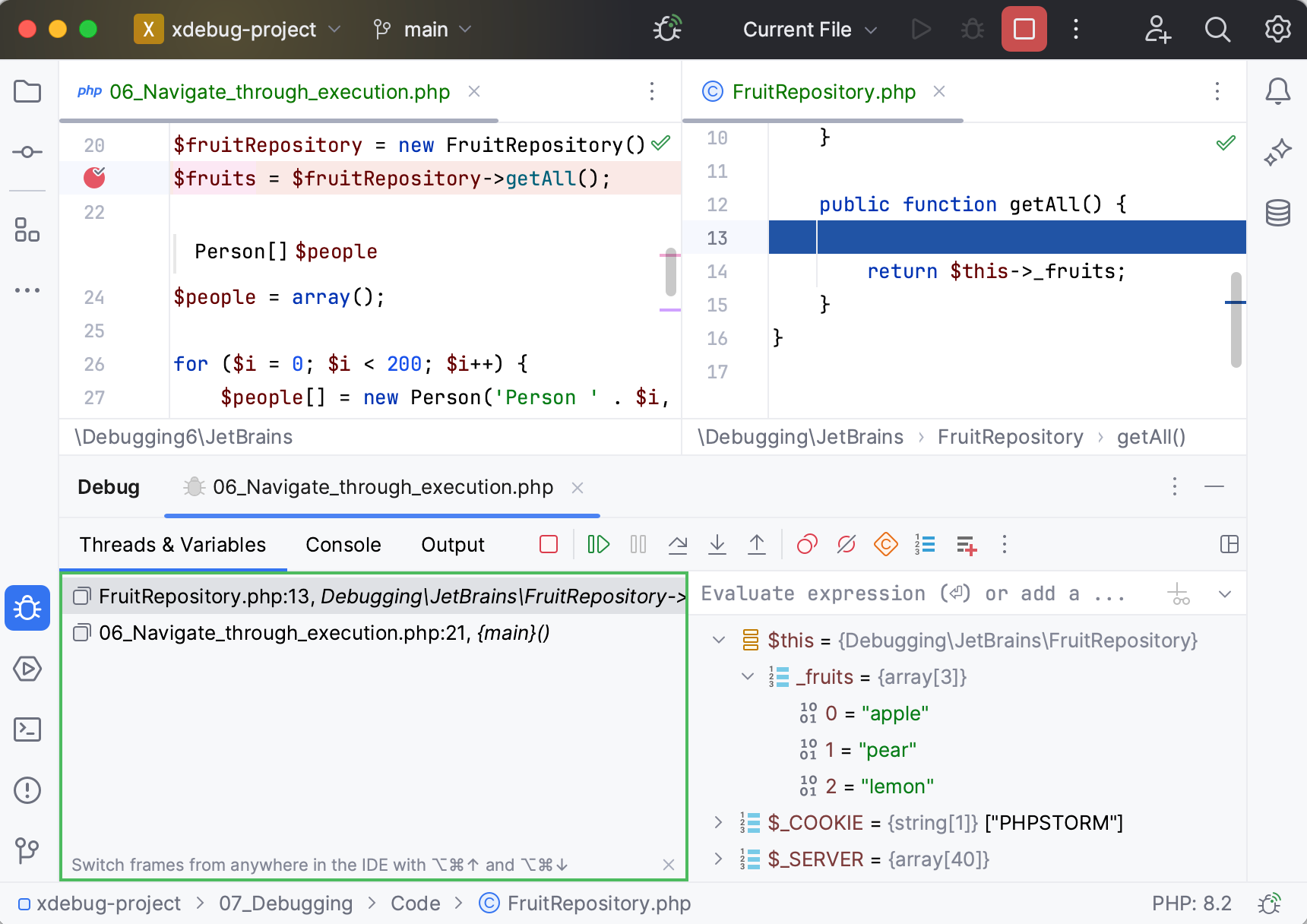
Task: Expand the $_COOKIE variable node
Action: [719, 822]
